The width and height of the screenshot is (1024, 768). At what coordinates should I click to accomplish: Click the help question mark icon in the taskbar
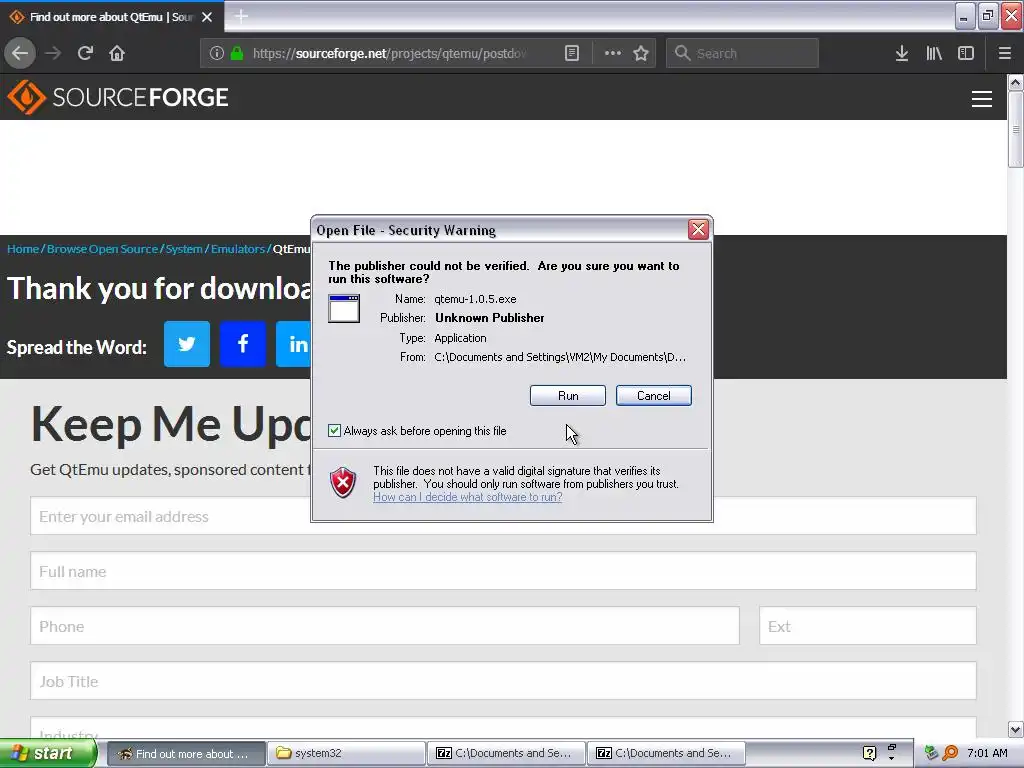pos(869,753)
